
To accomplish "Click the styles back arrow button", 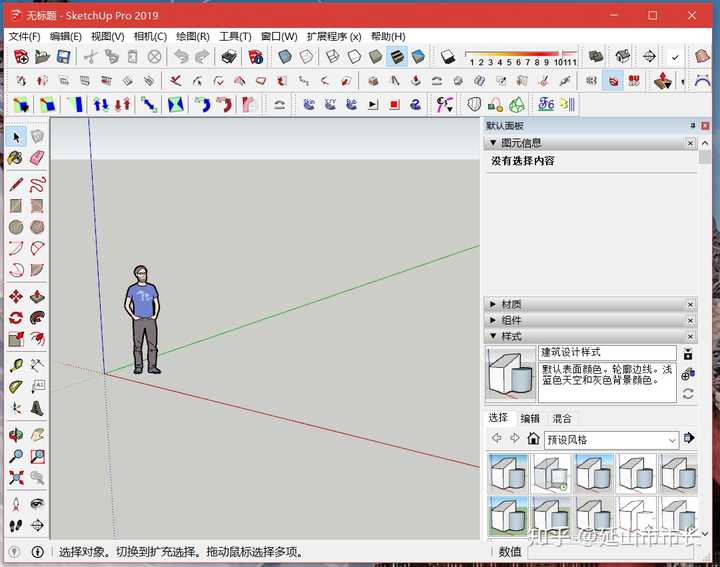I will click(496, 438).
